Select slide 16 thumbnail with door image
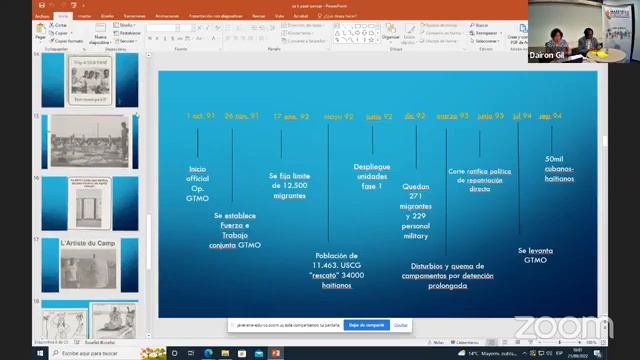 point(90,203)
